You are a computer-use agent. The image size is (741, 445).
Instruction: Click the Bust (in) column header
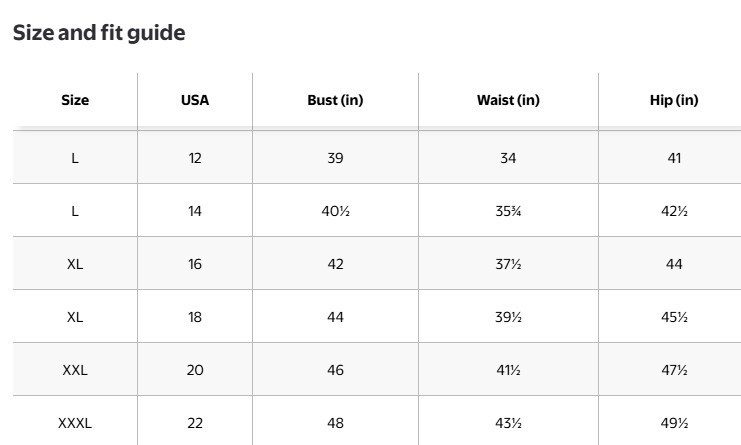335,100
